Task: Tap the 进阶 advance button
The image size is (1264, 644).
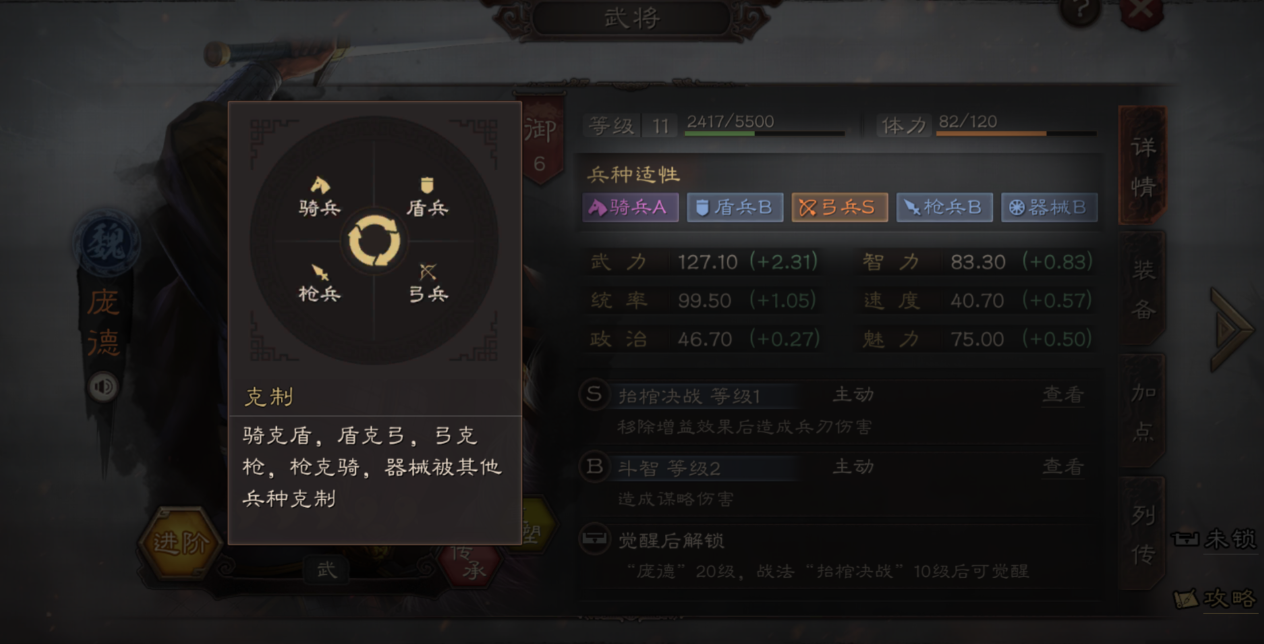Action: pos(179,543)
